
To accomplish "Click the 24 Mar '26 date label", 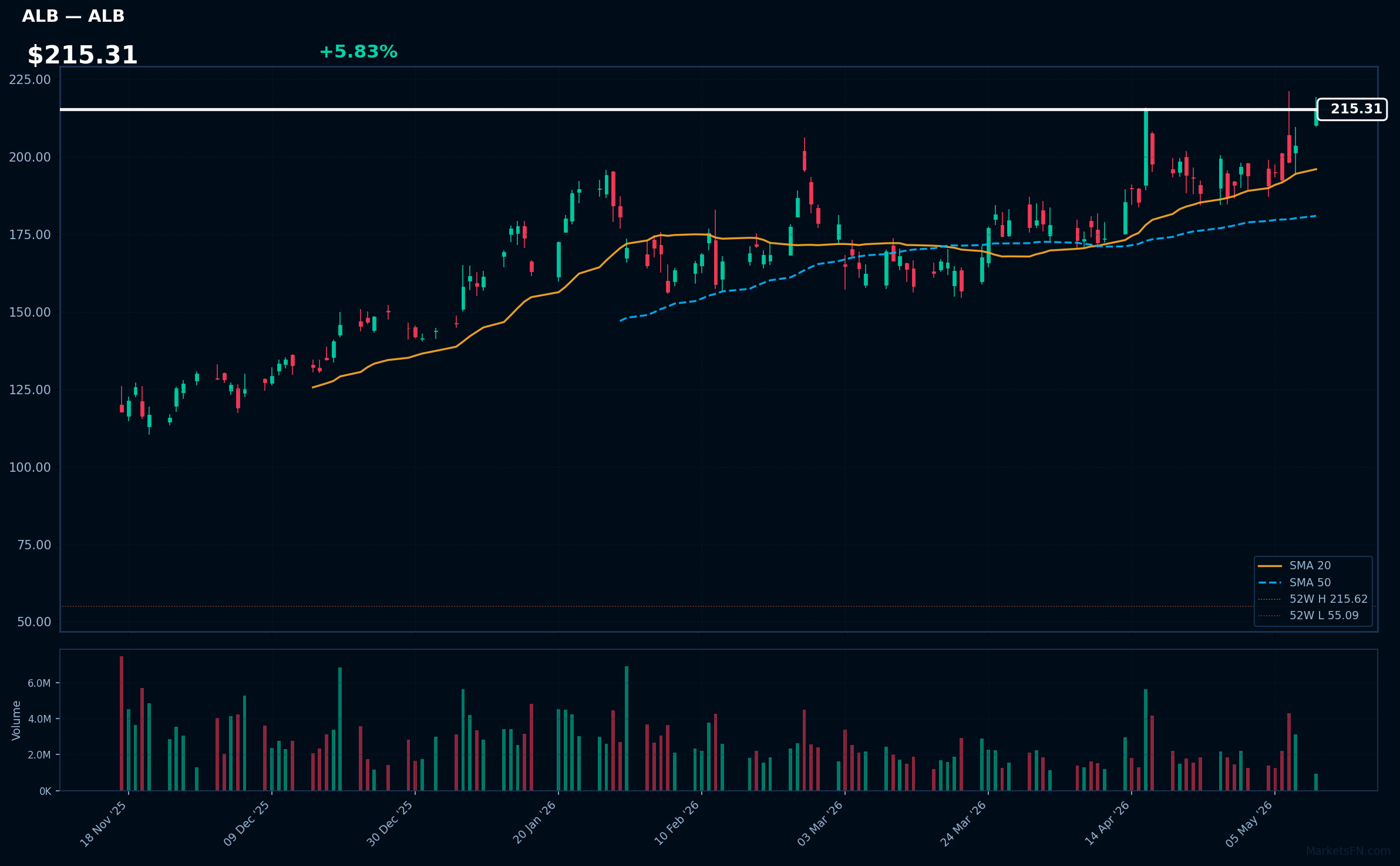I will click(964, 824).
